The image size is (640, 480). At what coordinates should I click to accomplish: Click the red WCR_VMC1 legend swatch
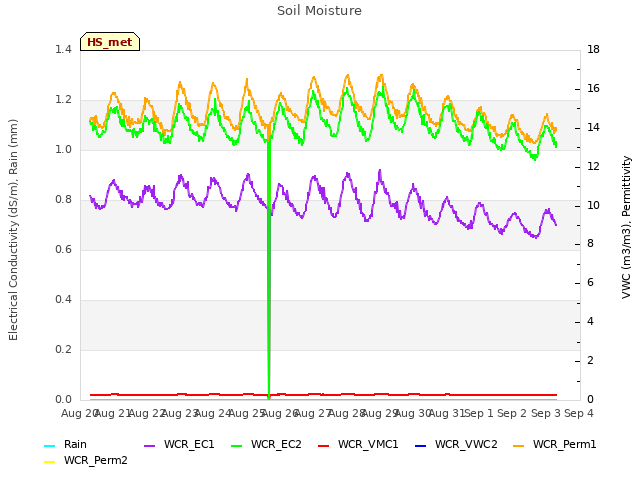point(324,446)
